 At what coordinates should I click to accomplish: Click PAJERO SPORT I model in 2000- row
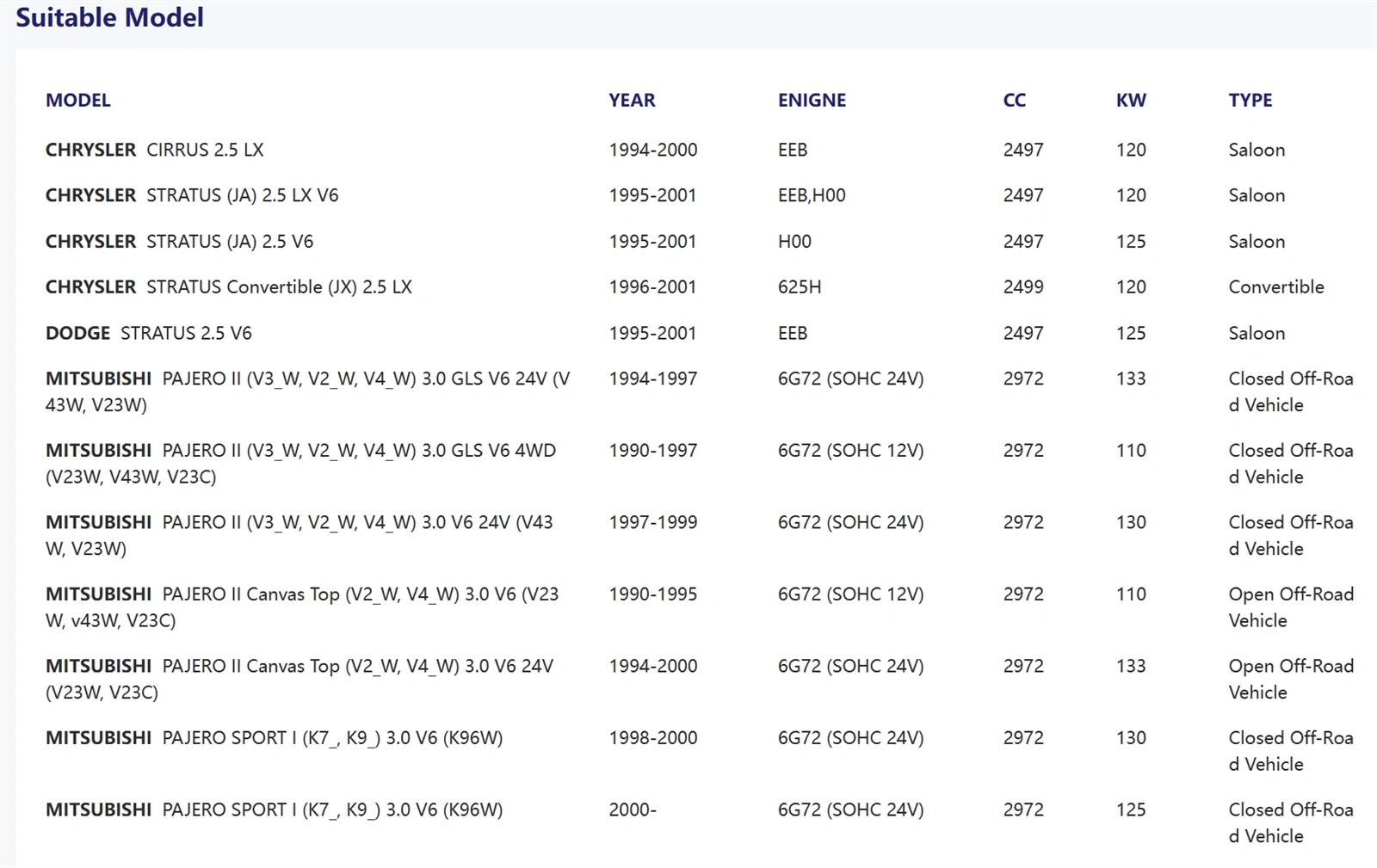tap(275, 810)
